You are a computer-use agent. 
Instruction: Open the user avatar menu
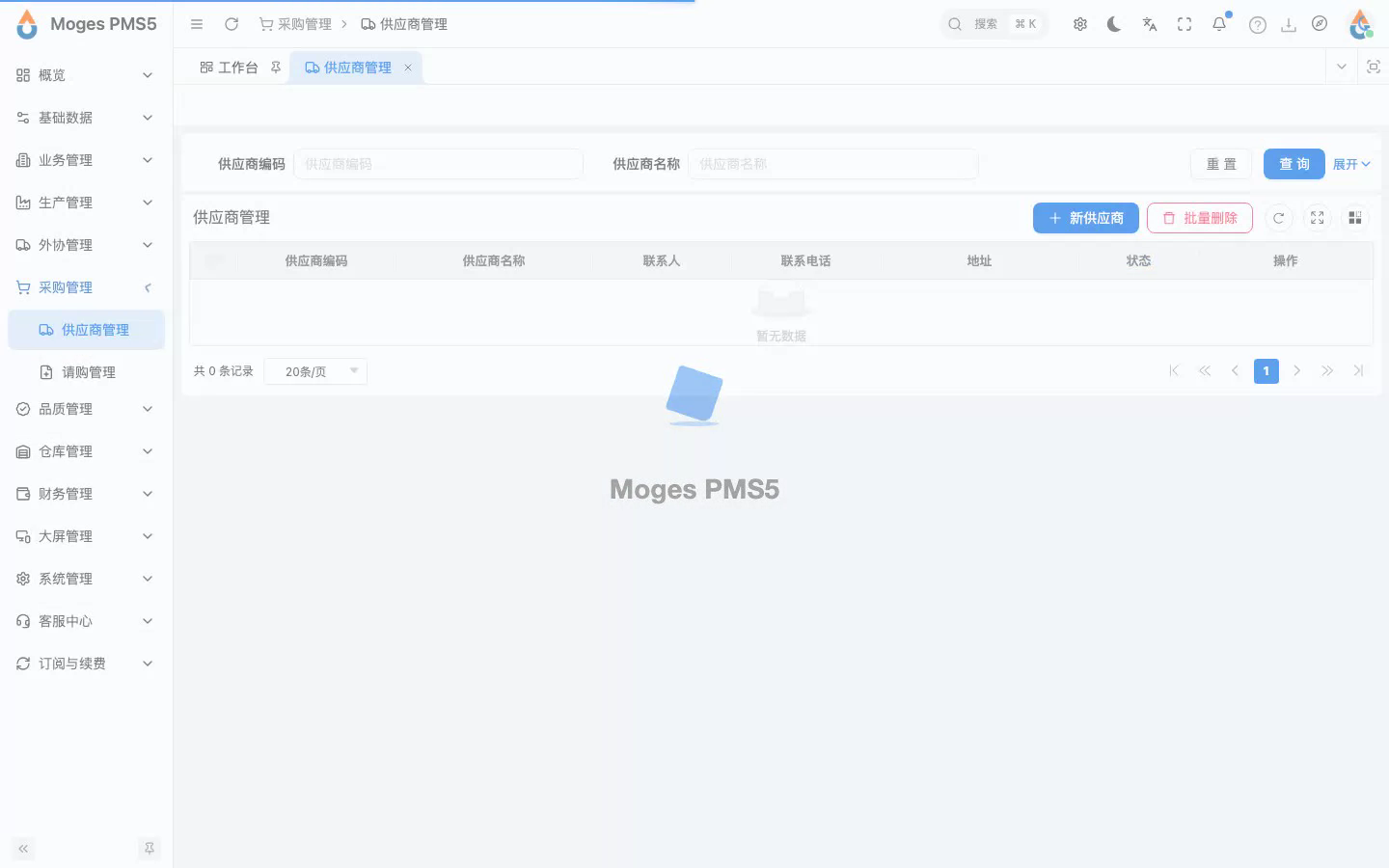[x=1361, y=24]
